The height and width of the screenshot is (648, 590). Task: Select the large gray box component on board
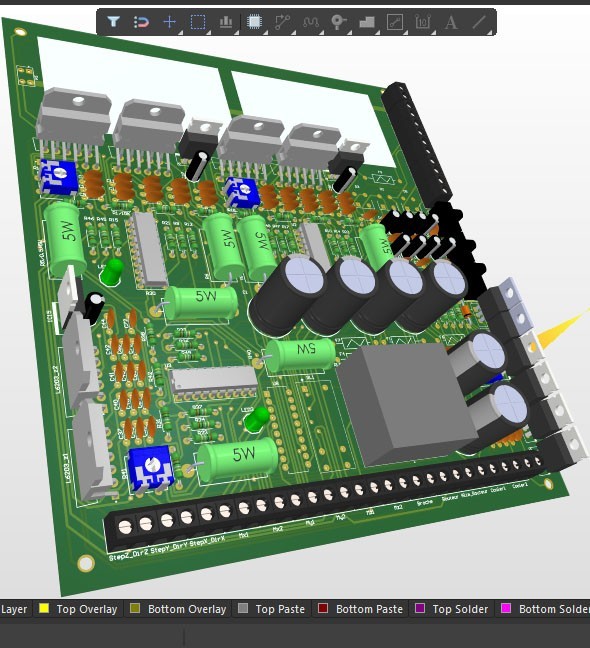407,403
